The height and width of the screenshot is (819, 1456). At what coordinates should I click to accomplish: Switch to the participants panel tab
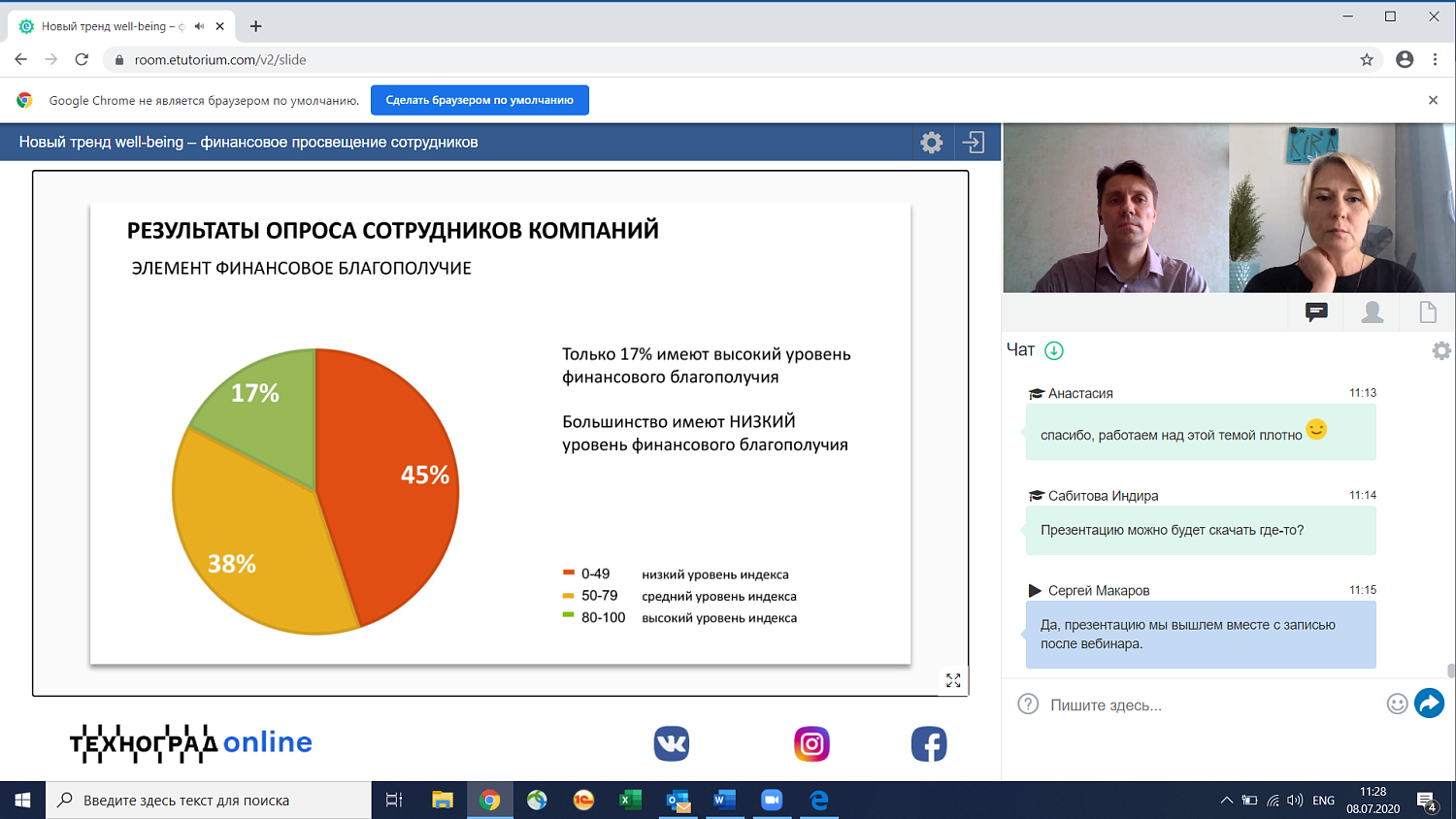point(1373,312)
